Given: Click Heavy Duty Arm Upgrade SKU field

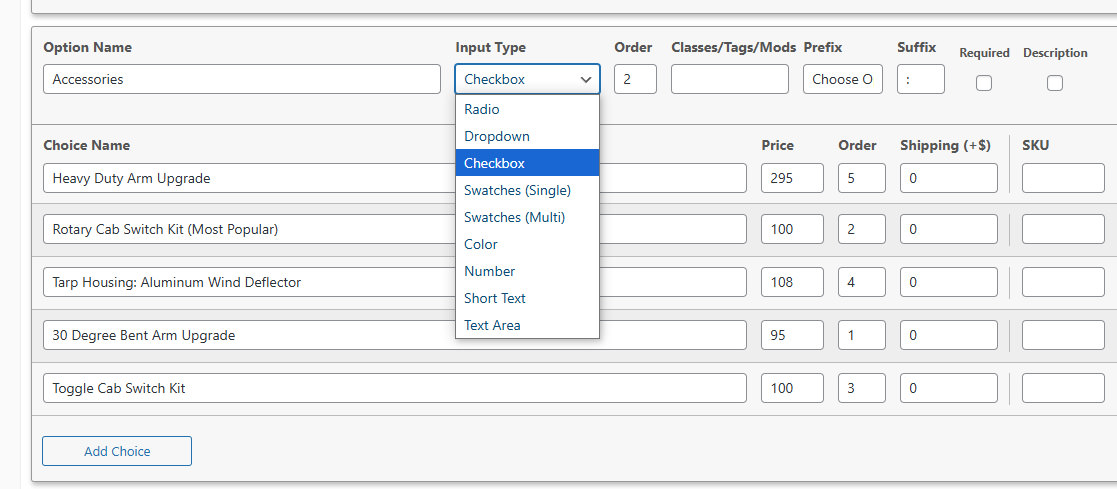Looking at the screenshot, I should pos(1064,178).
